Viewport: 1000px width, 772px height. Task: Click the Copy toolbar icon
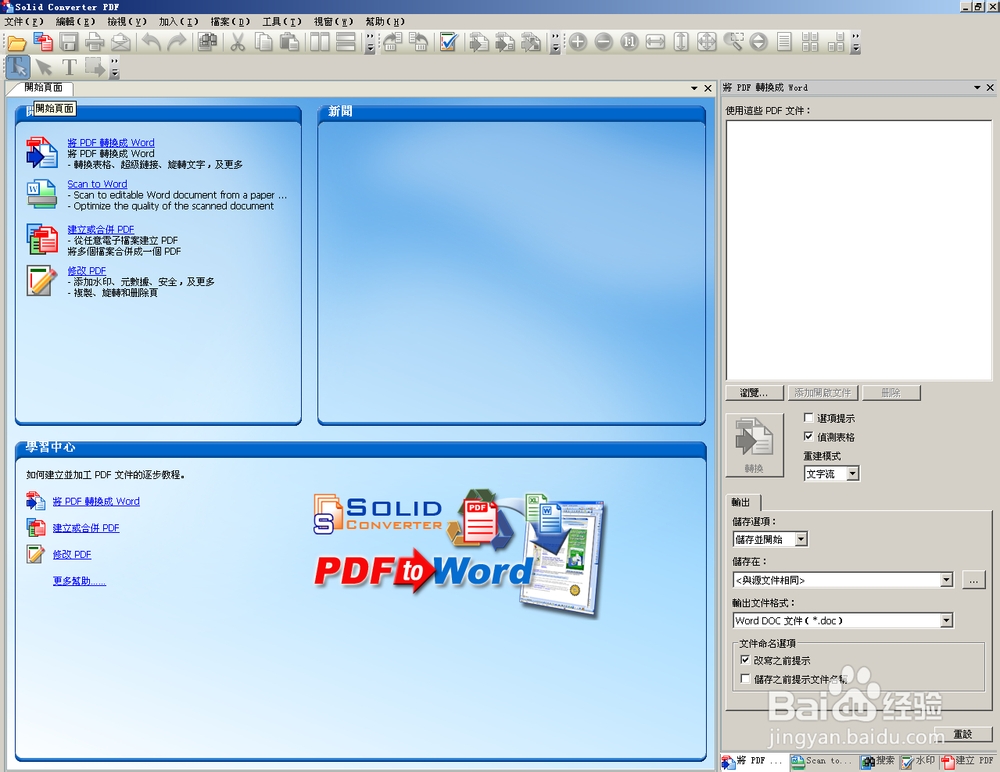coord(263,43)
